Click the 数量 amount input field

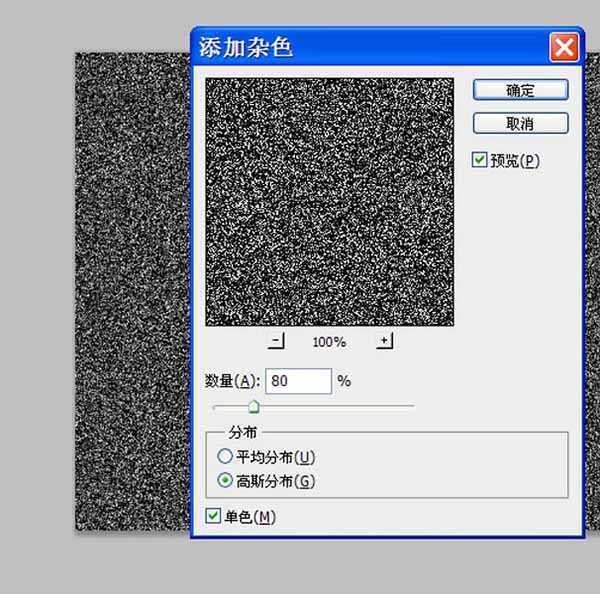[x=298, y=381]
